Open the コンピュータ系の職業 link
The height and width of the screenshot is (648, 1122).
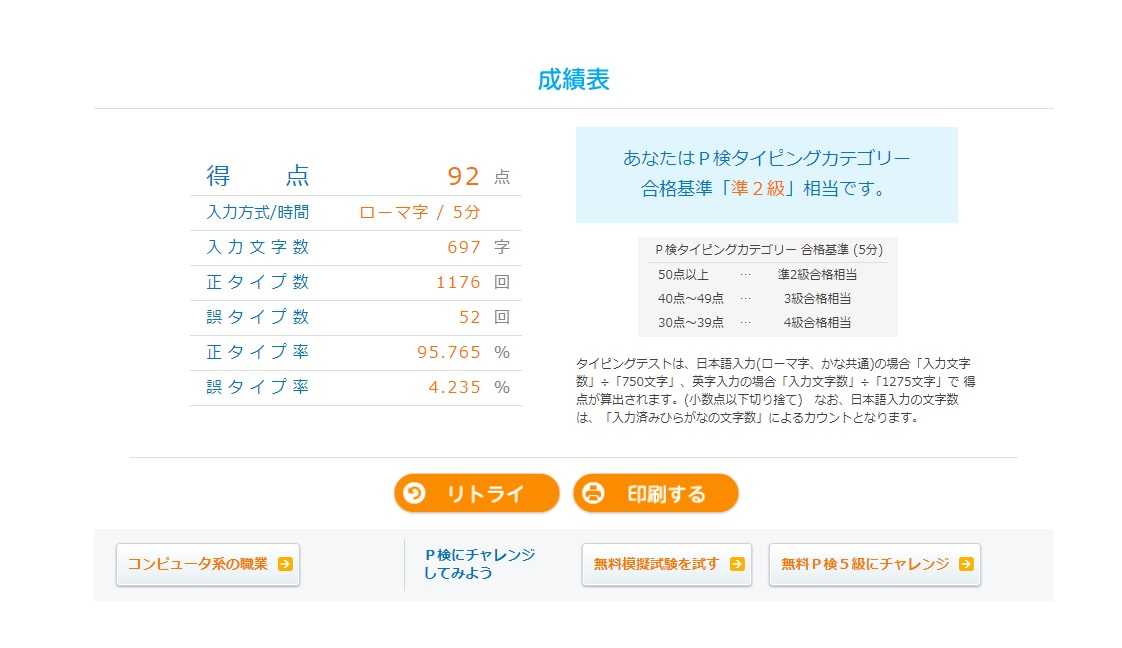coord(208,564)
